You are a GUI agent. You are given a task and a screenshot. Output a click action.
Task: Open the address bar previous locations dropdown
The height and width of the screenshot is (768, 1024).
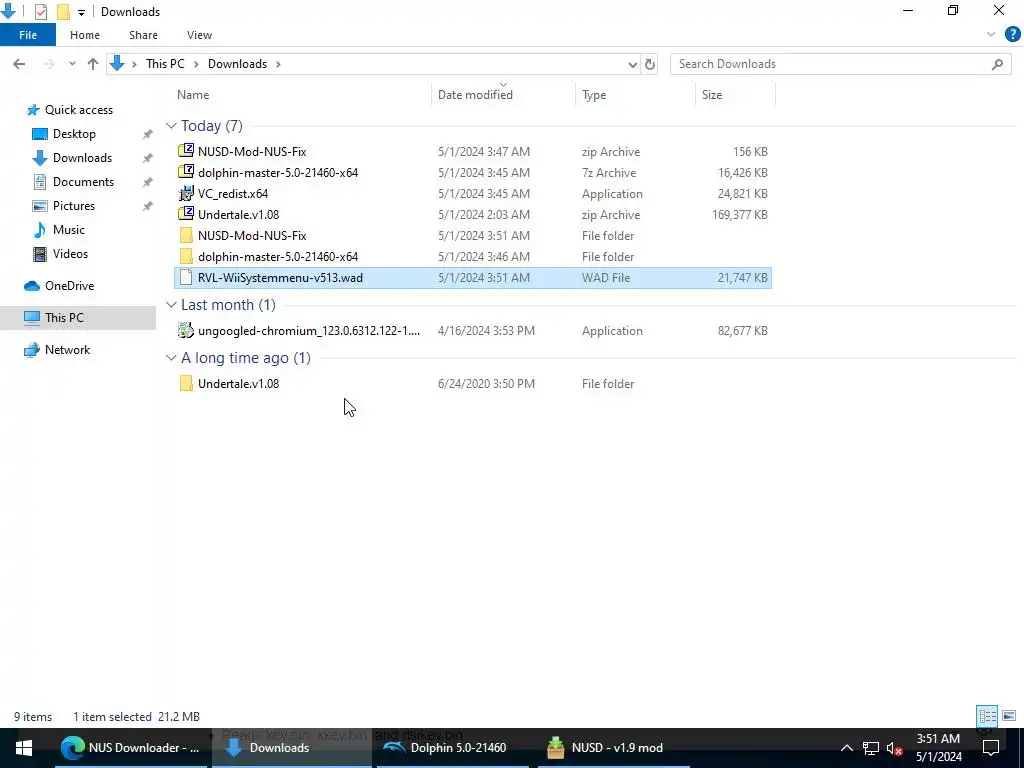632,64
